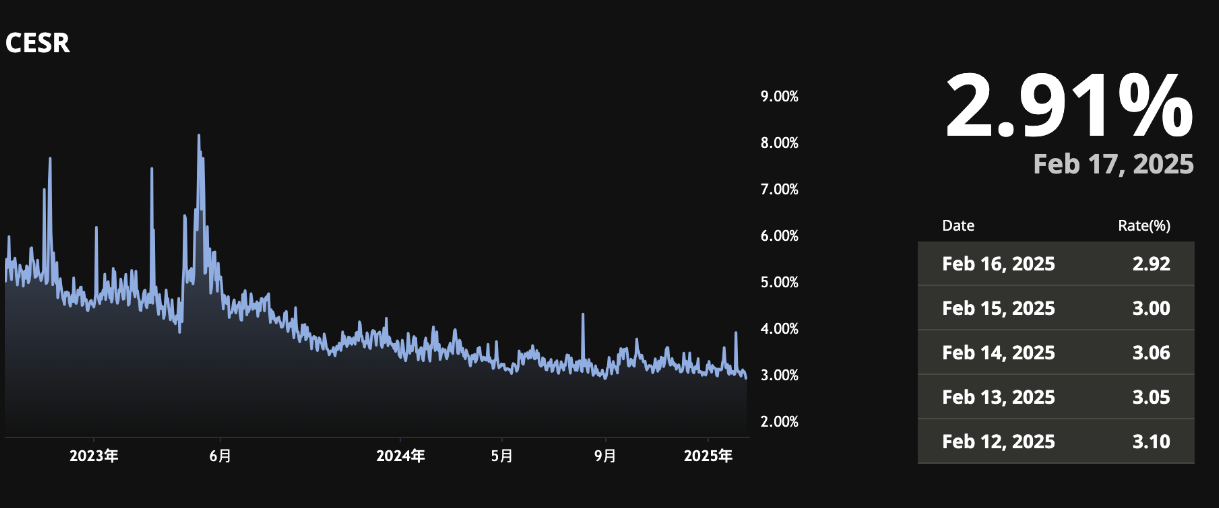The height and width of the screenshot is (508, 1219).
Task: Click the large 2.91% rate value
Action: 1068,107
